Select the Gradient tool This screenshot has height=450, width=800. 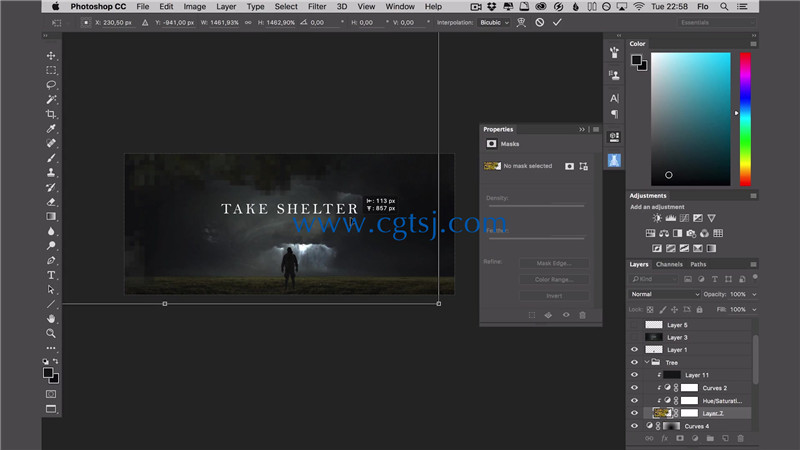[x=51, y=216]
